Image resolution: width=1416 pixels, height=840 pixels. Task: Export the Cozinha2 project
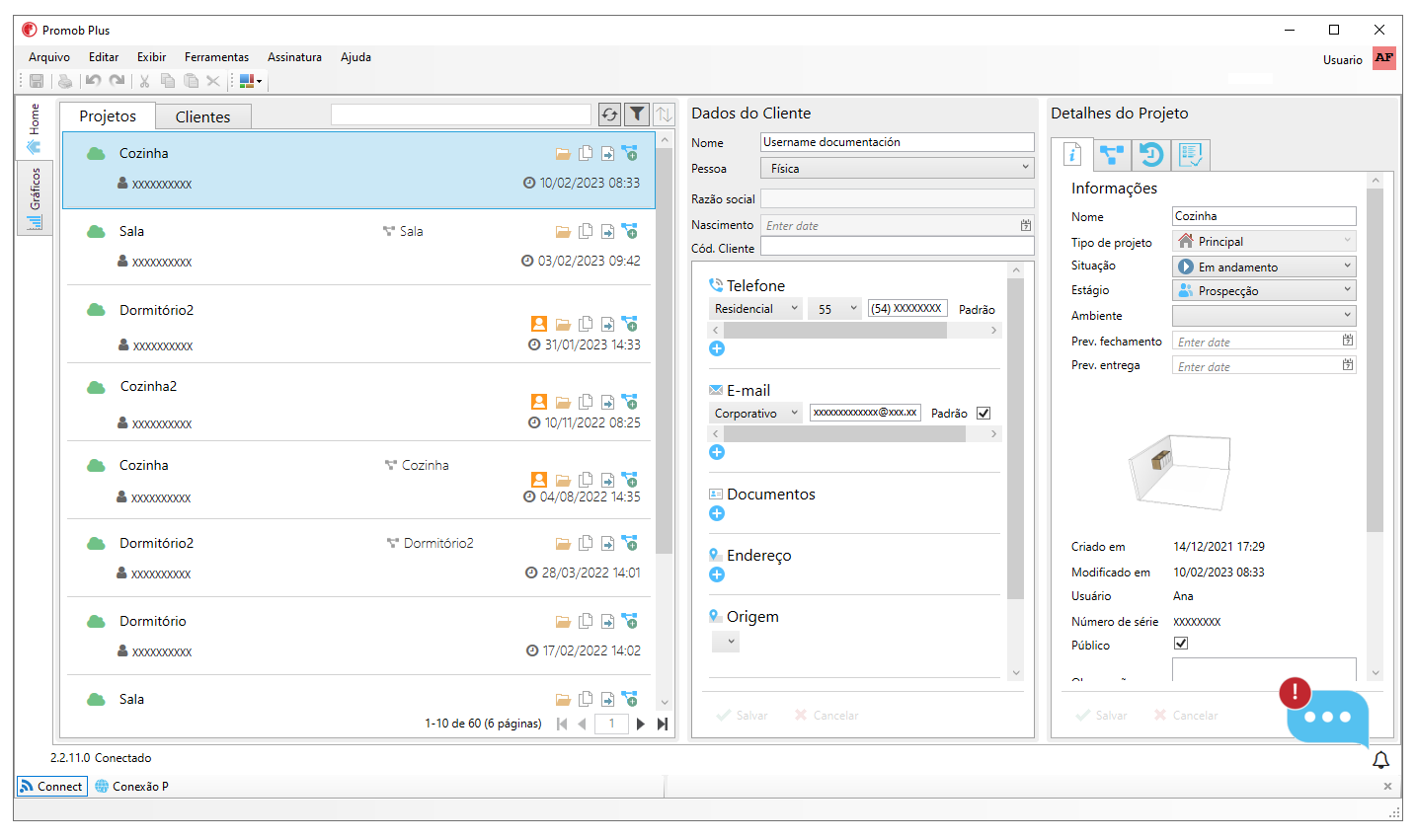click(x=607, y=403)
